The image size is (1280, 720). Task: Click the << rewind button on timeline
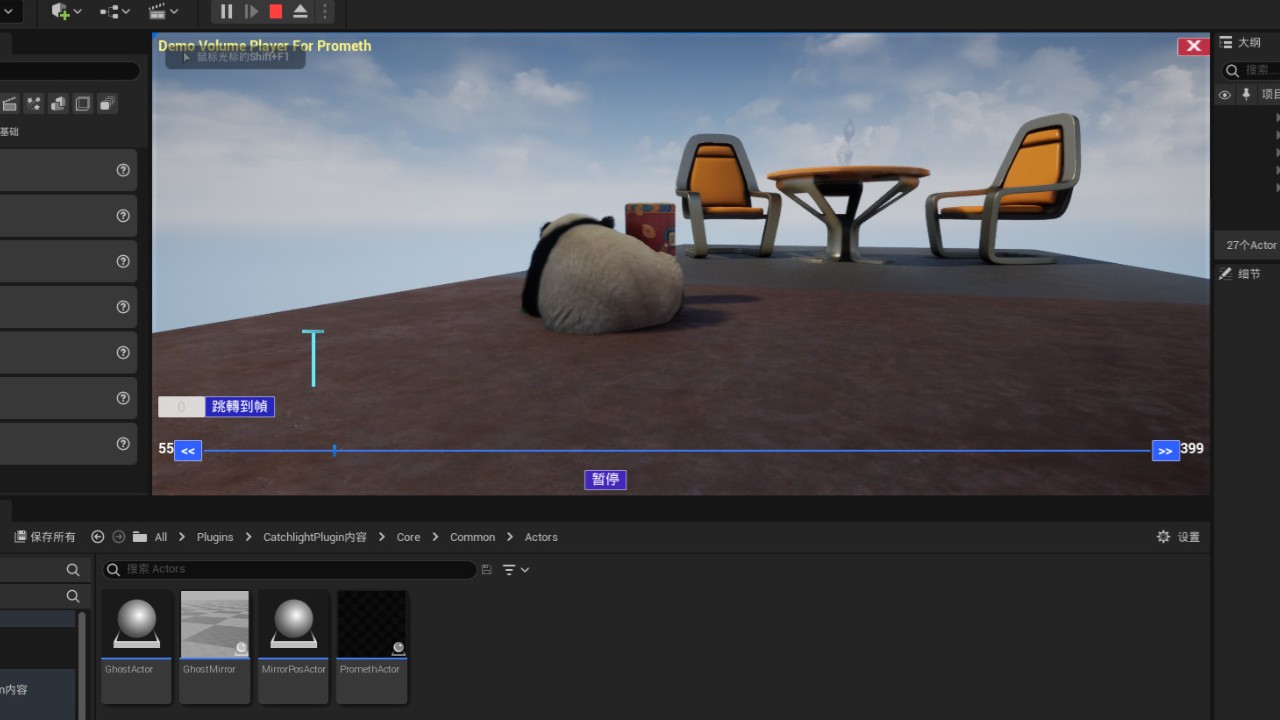point(188,451)
